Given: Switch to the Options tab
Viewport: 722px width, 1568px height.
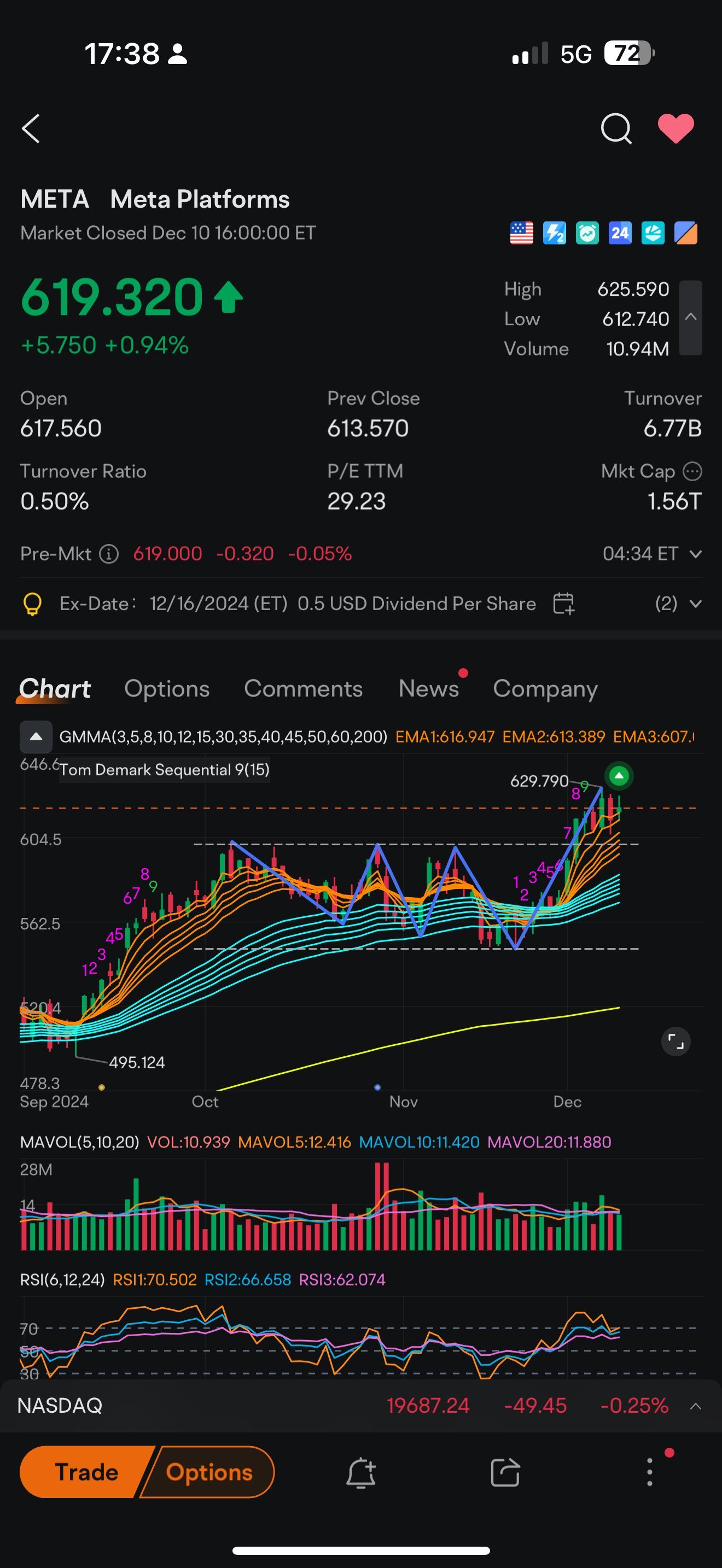Looking at the screenshot, I should pyautogui.click(x=167, y=688).
